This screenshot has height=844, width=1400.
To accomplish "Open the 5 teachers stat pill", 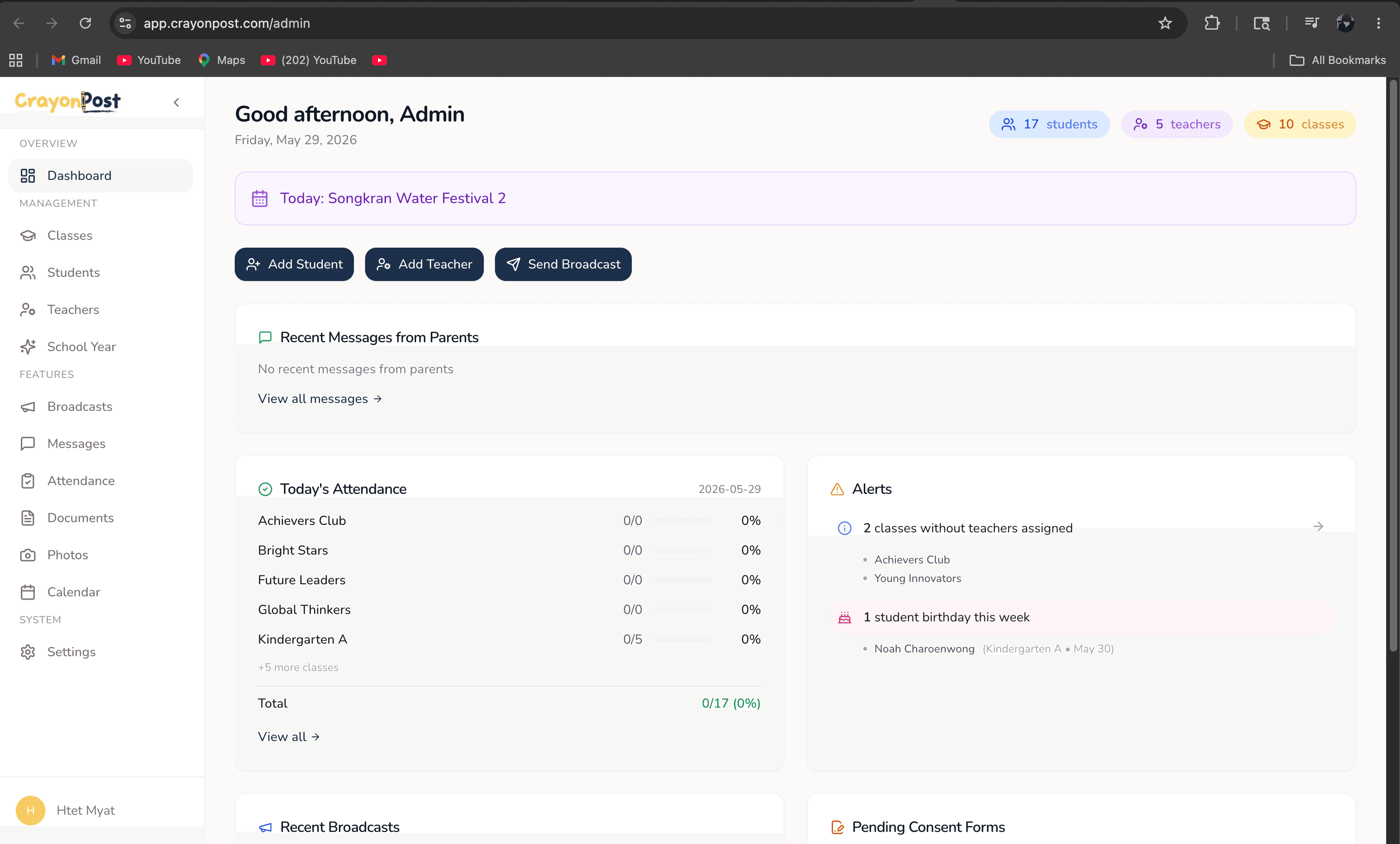I will (1177, 124).
